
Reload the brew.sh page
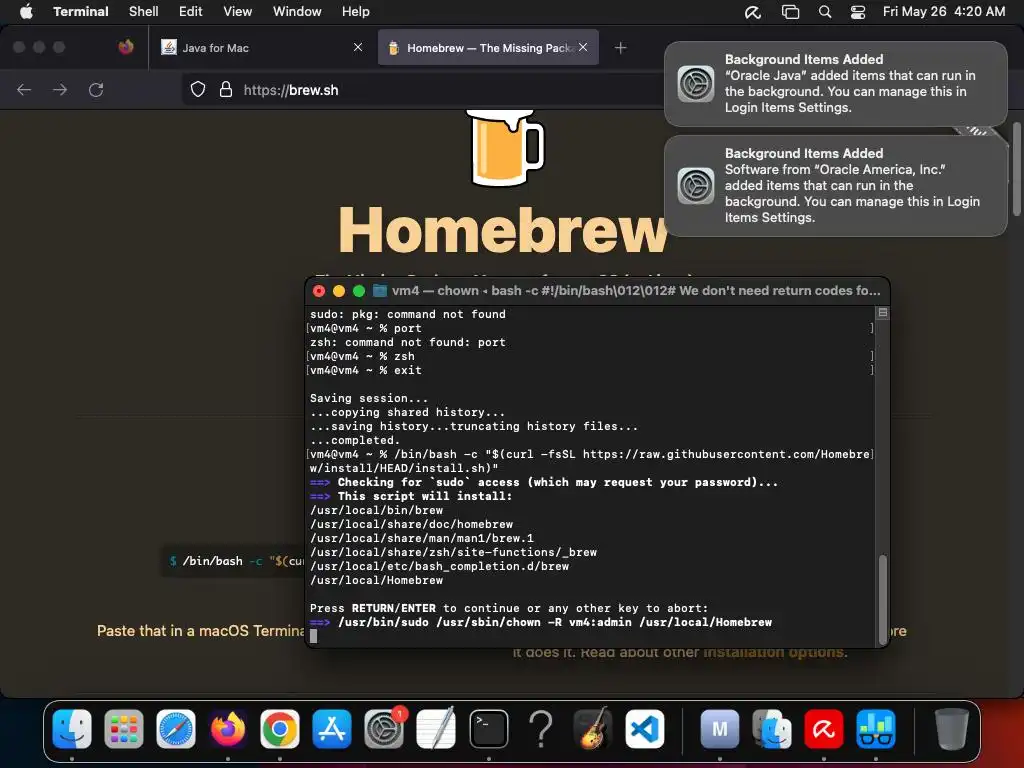tap(96, 89)
